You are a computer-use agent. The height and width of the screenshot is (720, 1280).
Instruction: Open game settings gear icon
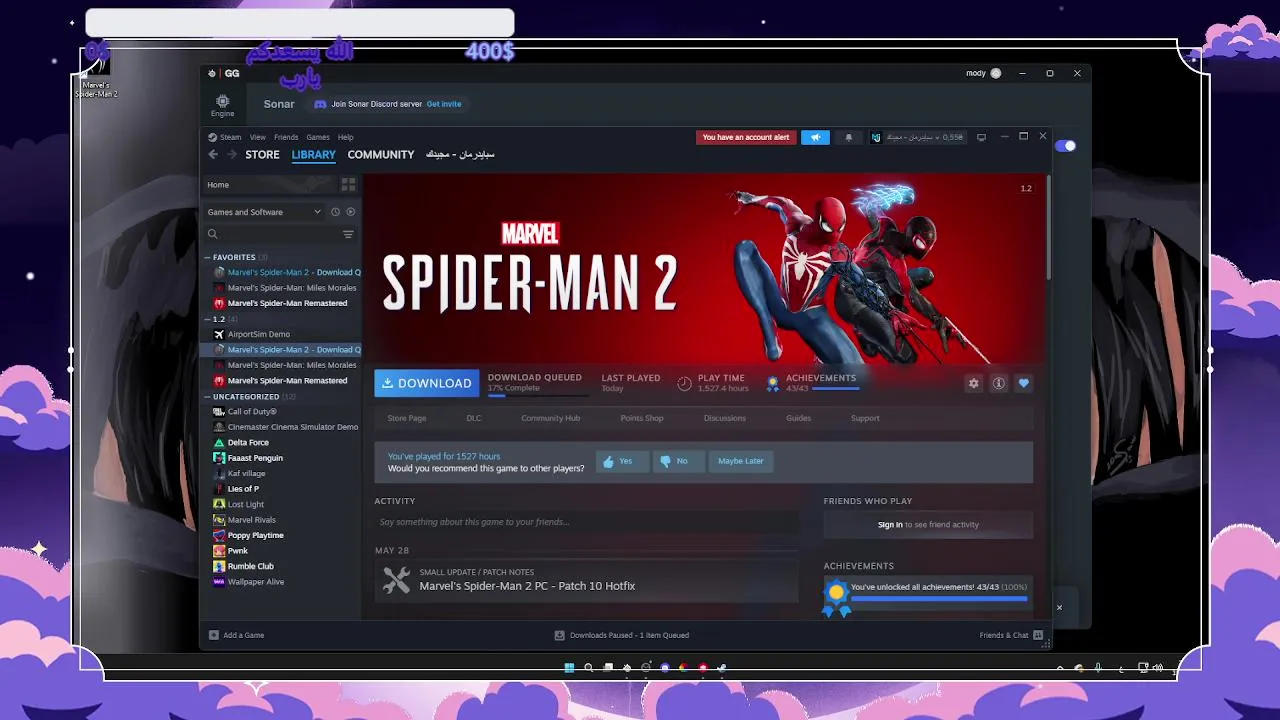(973, 383)
